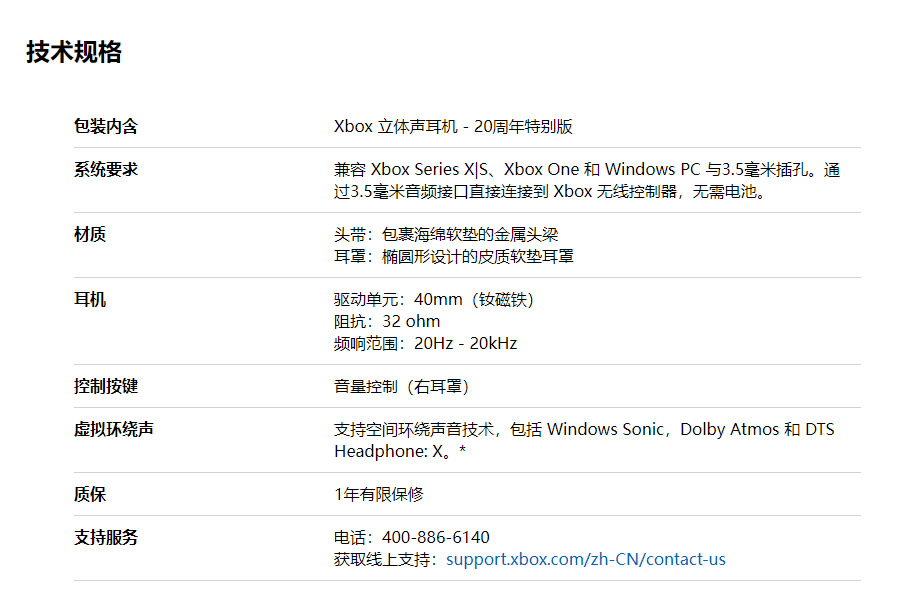Click the 驱动单元 40mm text line
The height and width of the screenshot is (590, 901).
(434, 299)
